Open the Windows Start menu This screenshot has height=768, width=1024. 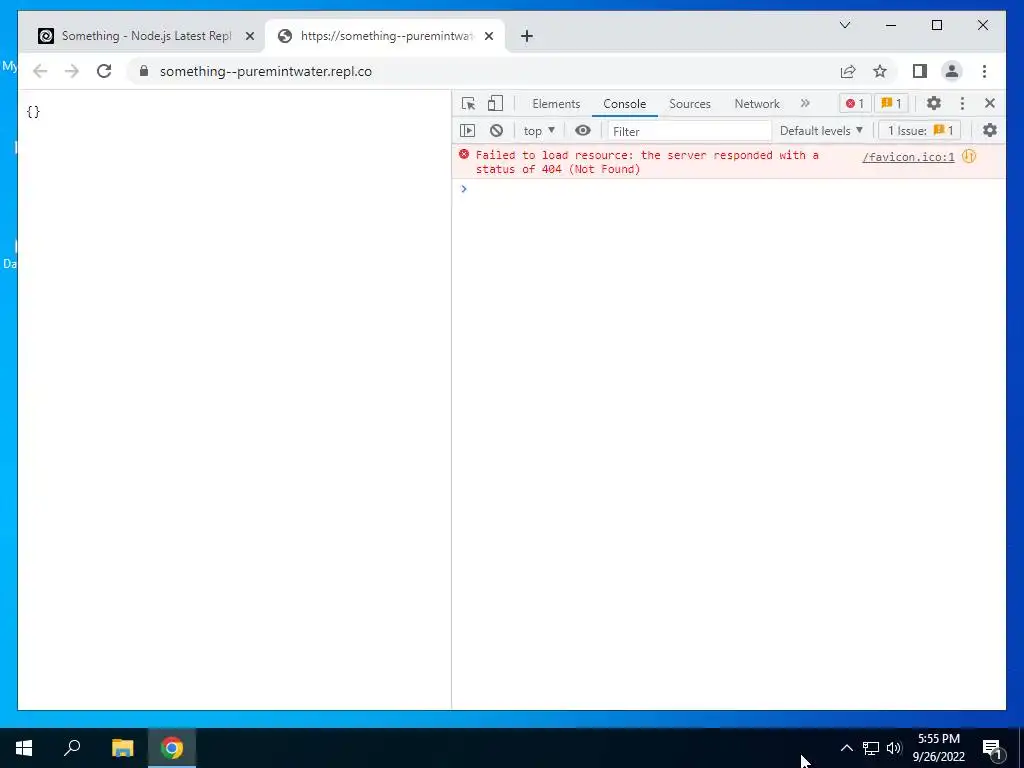24,748
